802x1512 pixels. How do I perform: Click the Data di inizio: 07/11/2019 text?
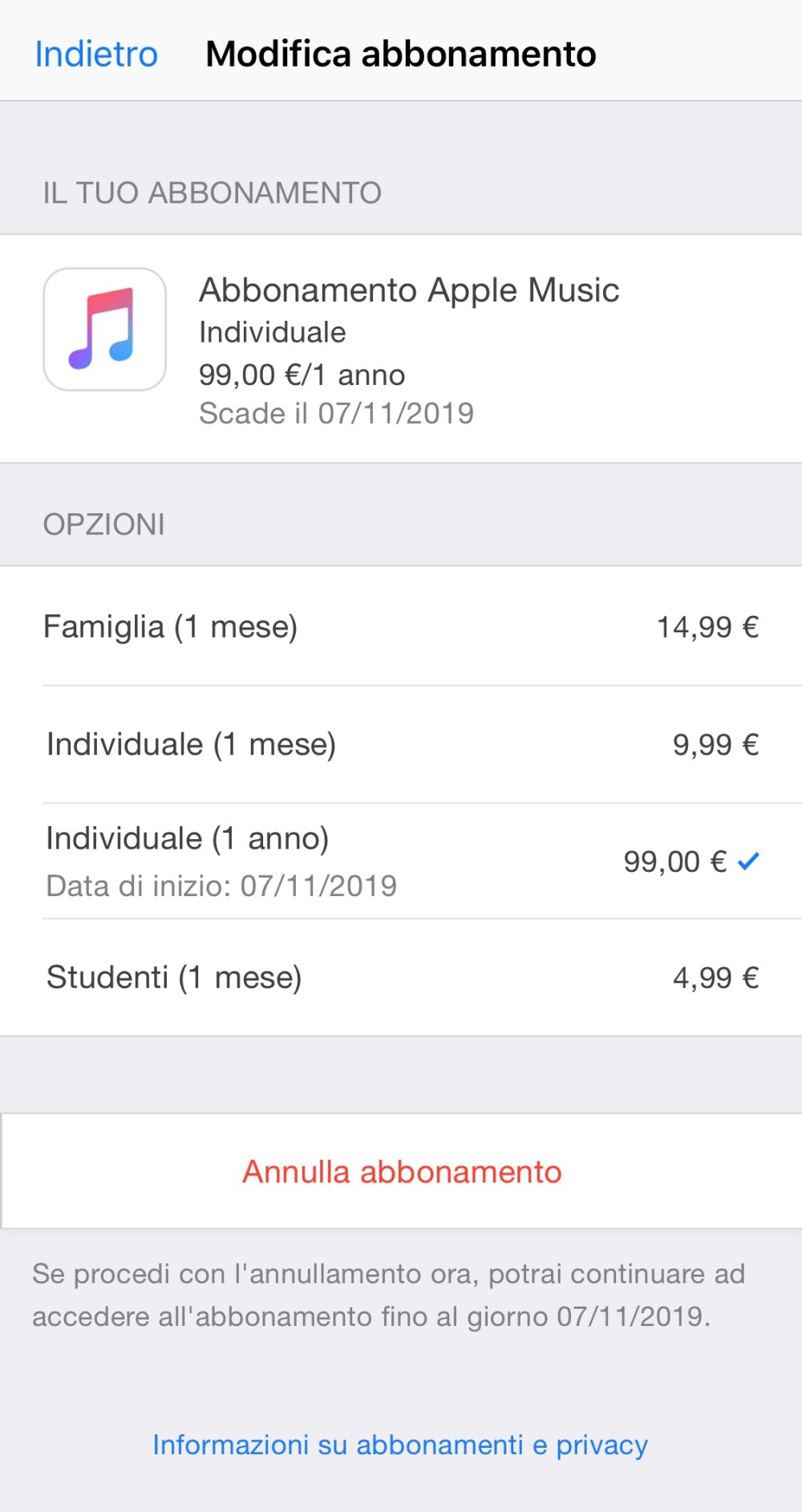point(221,886)
